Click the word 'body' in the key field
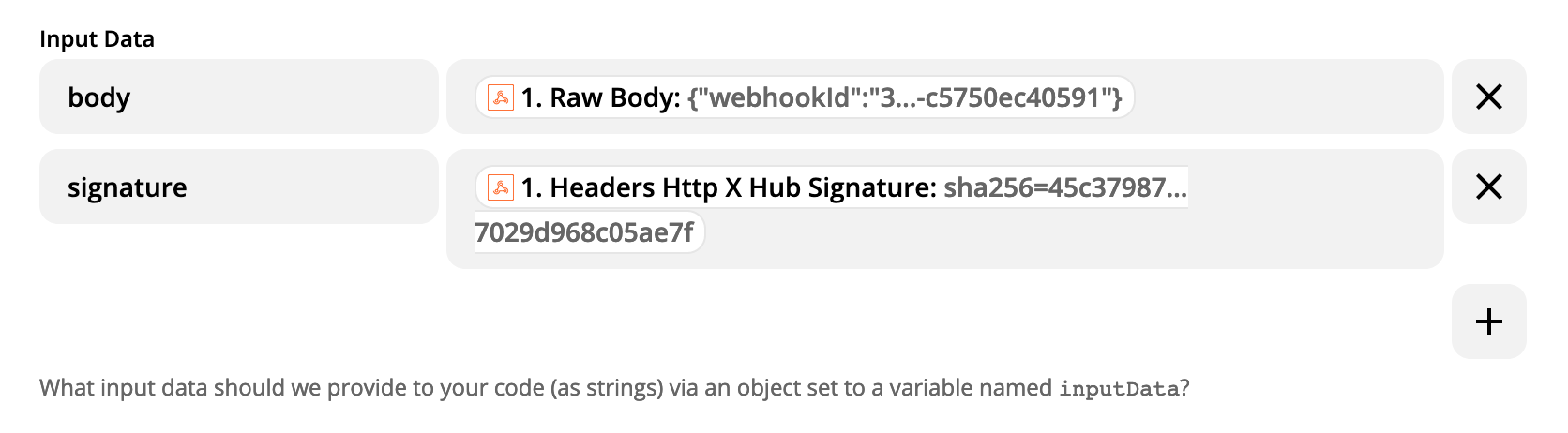1568x433 pixels. click(98, 97)
